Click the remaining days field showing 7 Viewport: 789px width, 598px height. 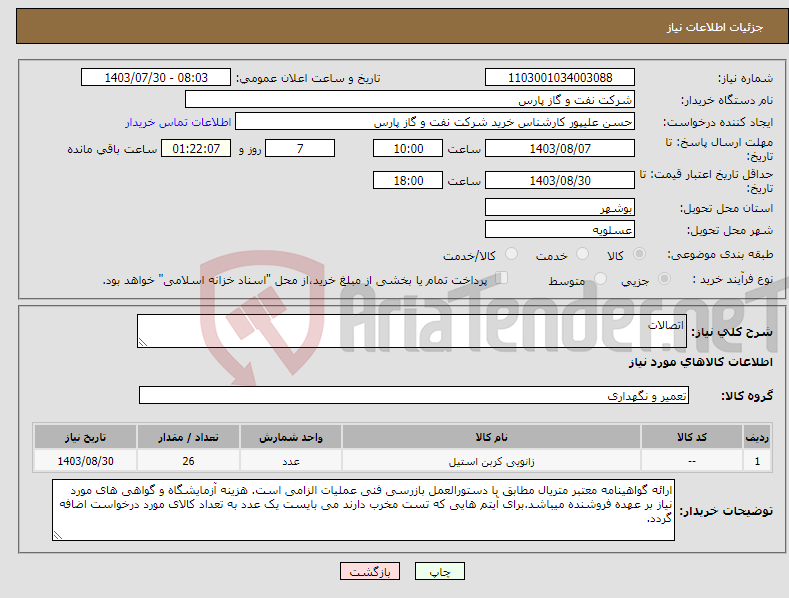pos(300,148)
